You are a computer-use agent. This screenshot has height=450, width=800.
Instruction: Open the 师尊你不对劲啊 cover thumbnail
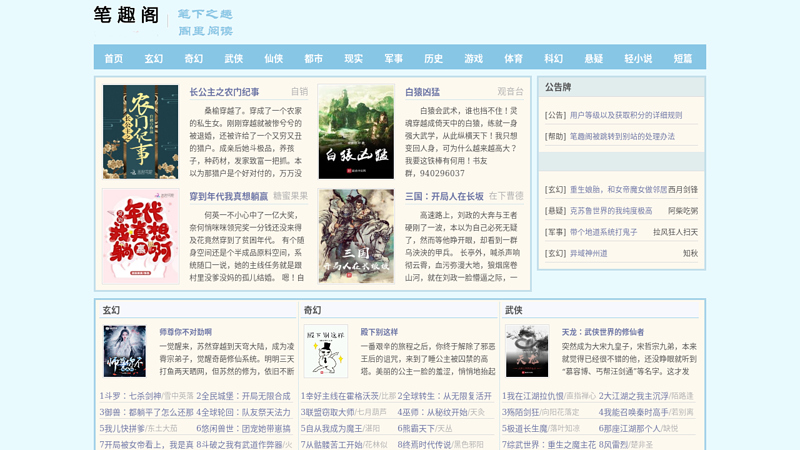click(124, 351)
